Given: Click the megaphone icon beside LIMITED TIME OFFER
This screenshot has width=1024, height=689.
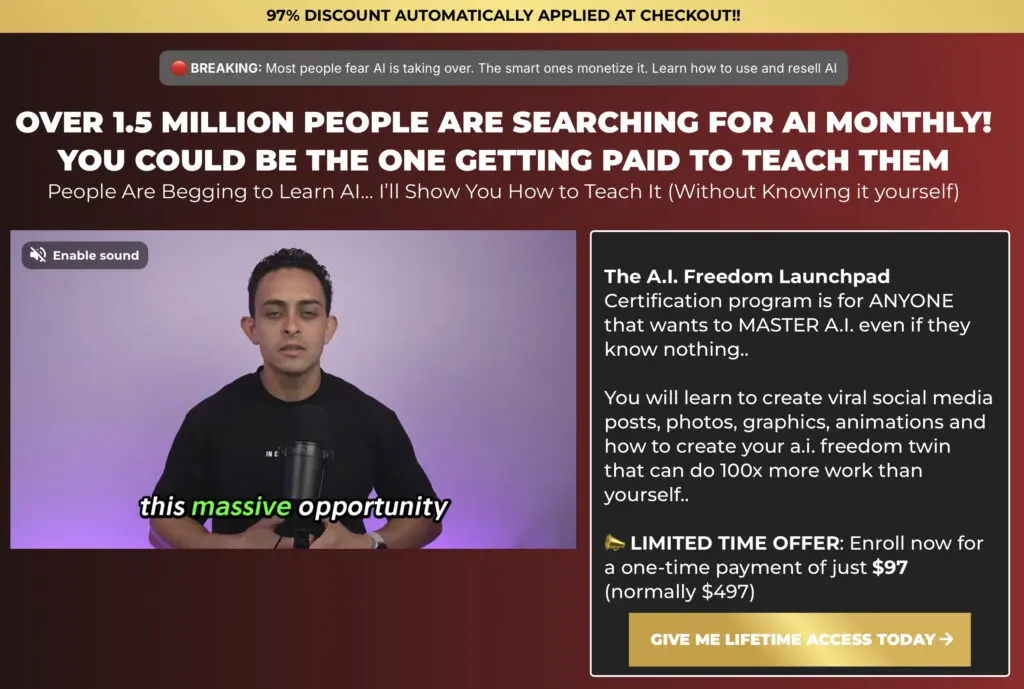Looking at the screenshot, I should click(x=615, y=543).
